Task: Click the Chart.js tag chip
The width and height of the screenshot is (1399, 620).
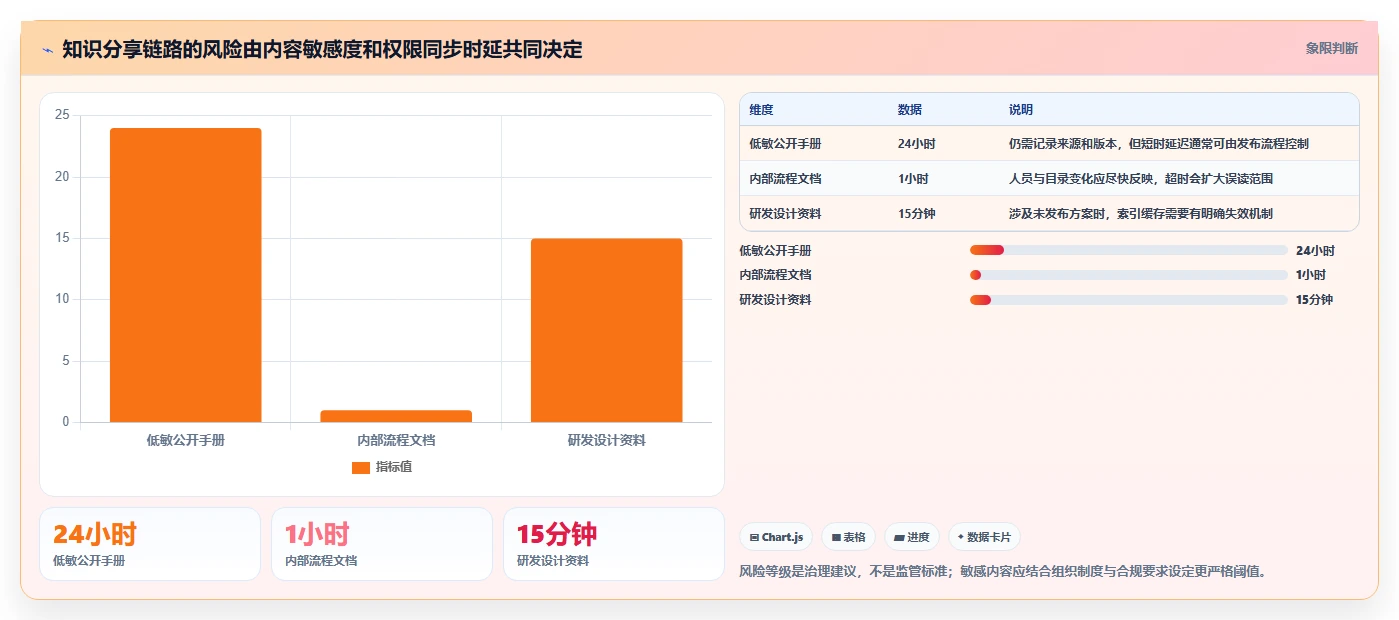Action: point(776,537)
